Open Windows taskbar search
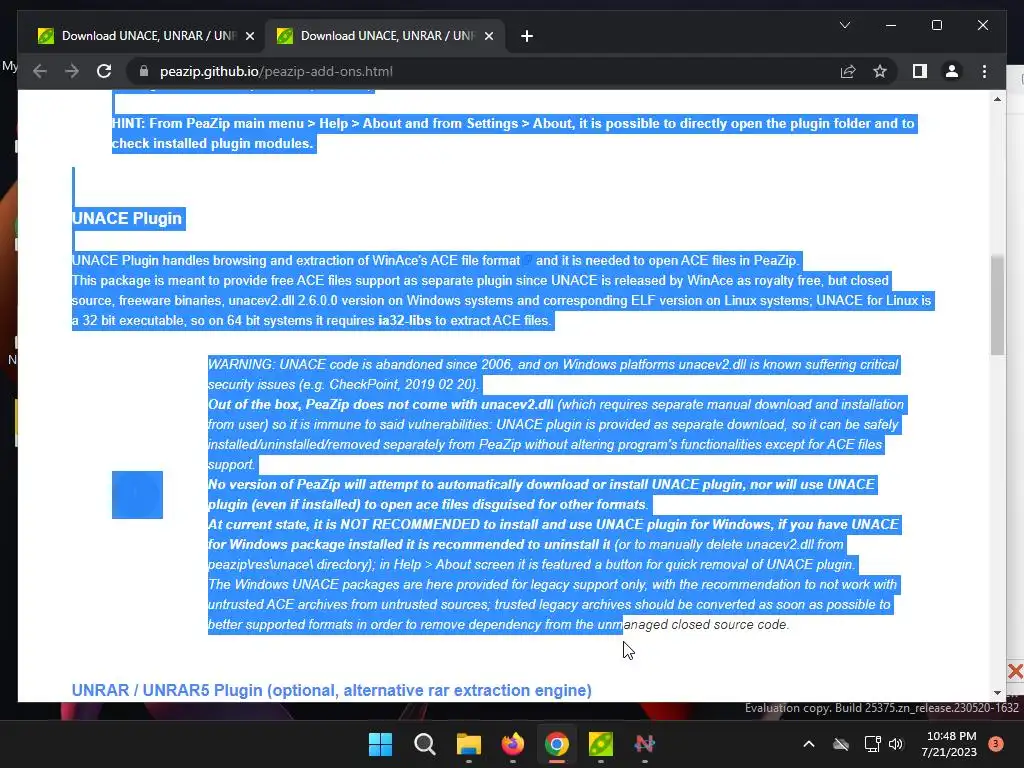Viewport: 1024px width, 768px height. (x=424, y=744)
